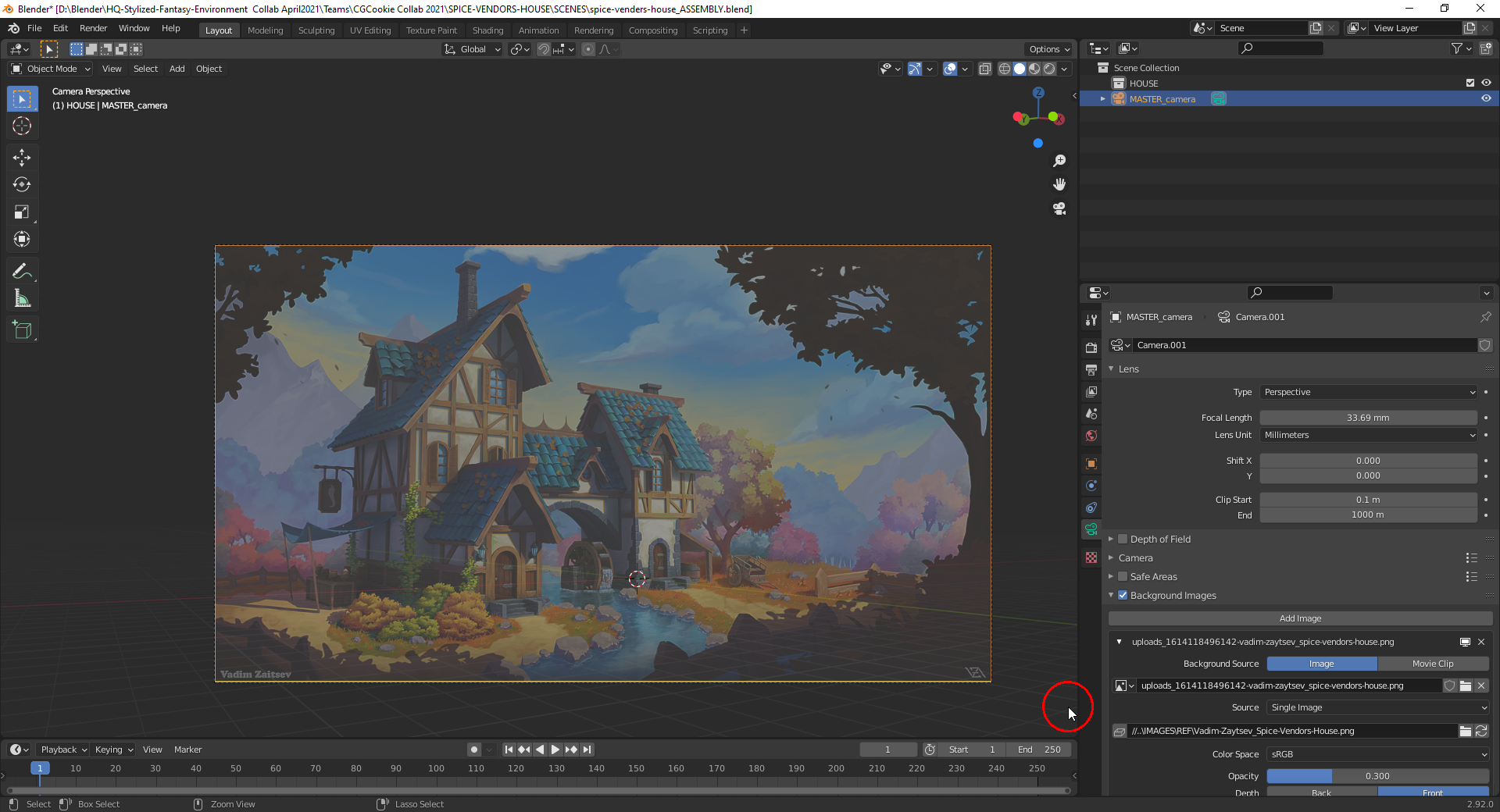Open the Render properties tab

pyautogui.click(x=1091, y=347)
